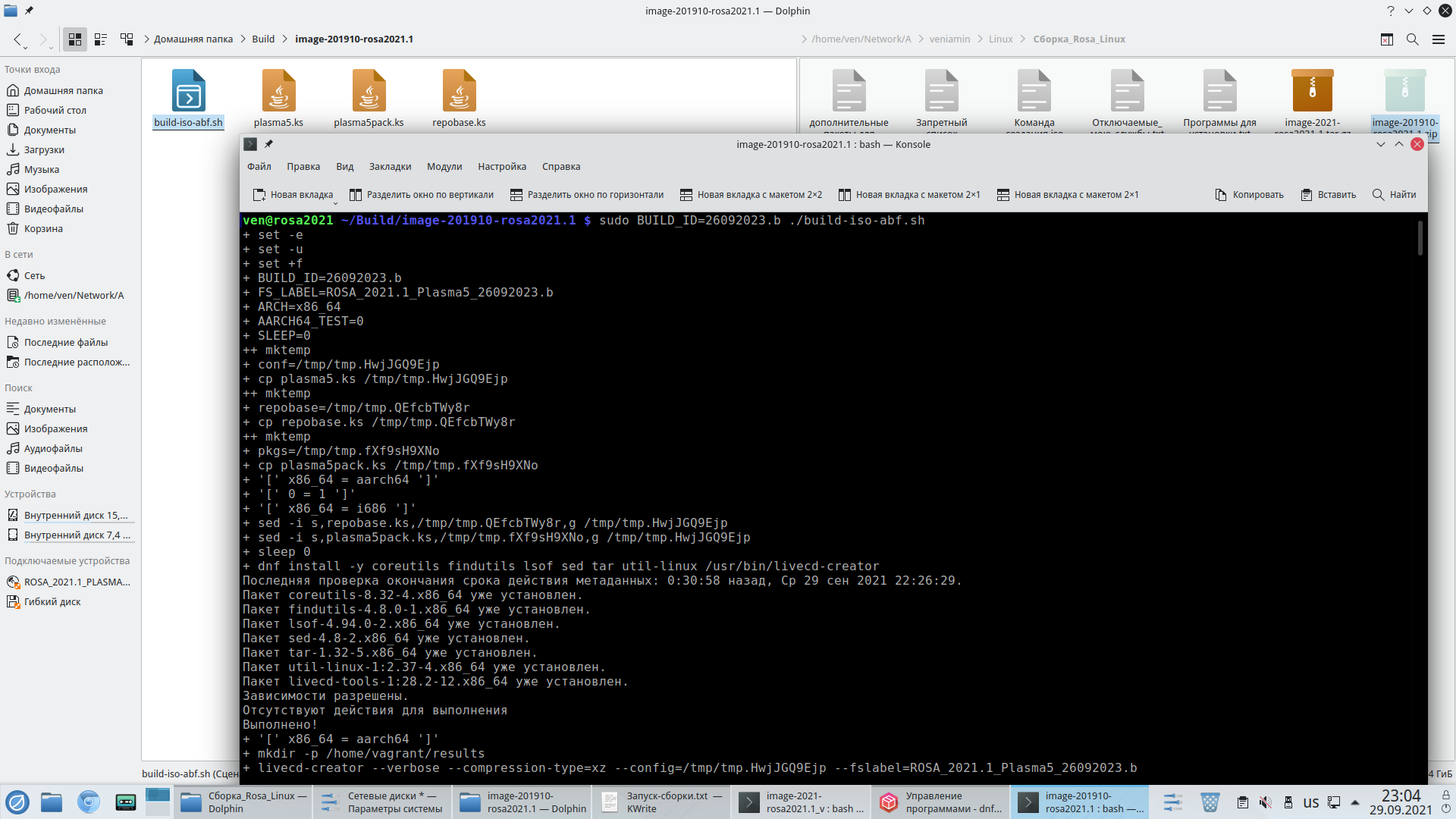Expand the New tab dropdown arrow
The image size is (1456, 819).
point(335,202)
